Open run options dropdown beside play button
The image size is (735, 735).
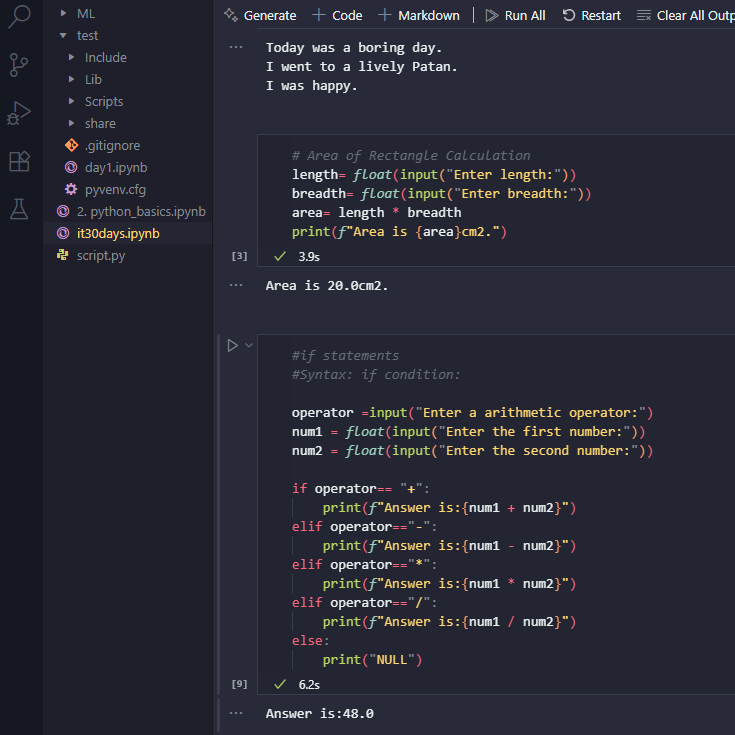(x=249, y=345)
